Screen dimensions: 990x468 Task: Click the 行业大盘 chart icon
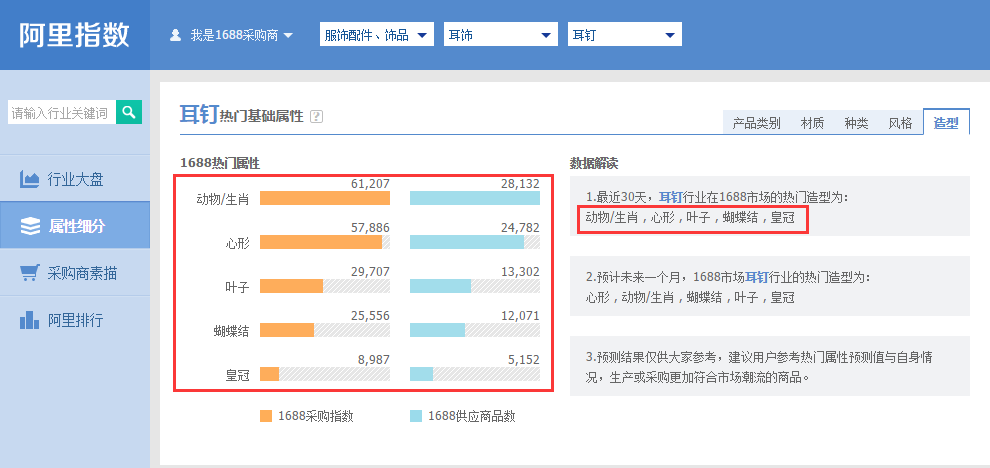pos(30,180)
